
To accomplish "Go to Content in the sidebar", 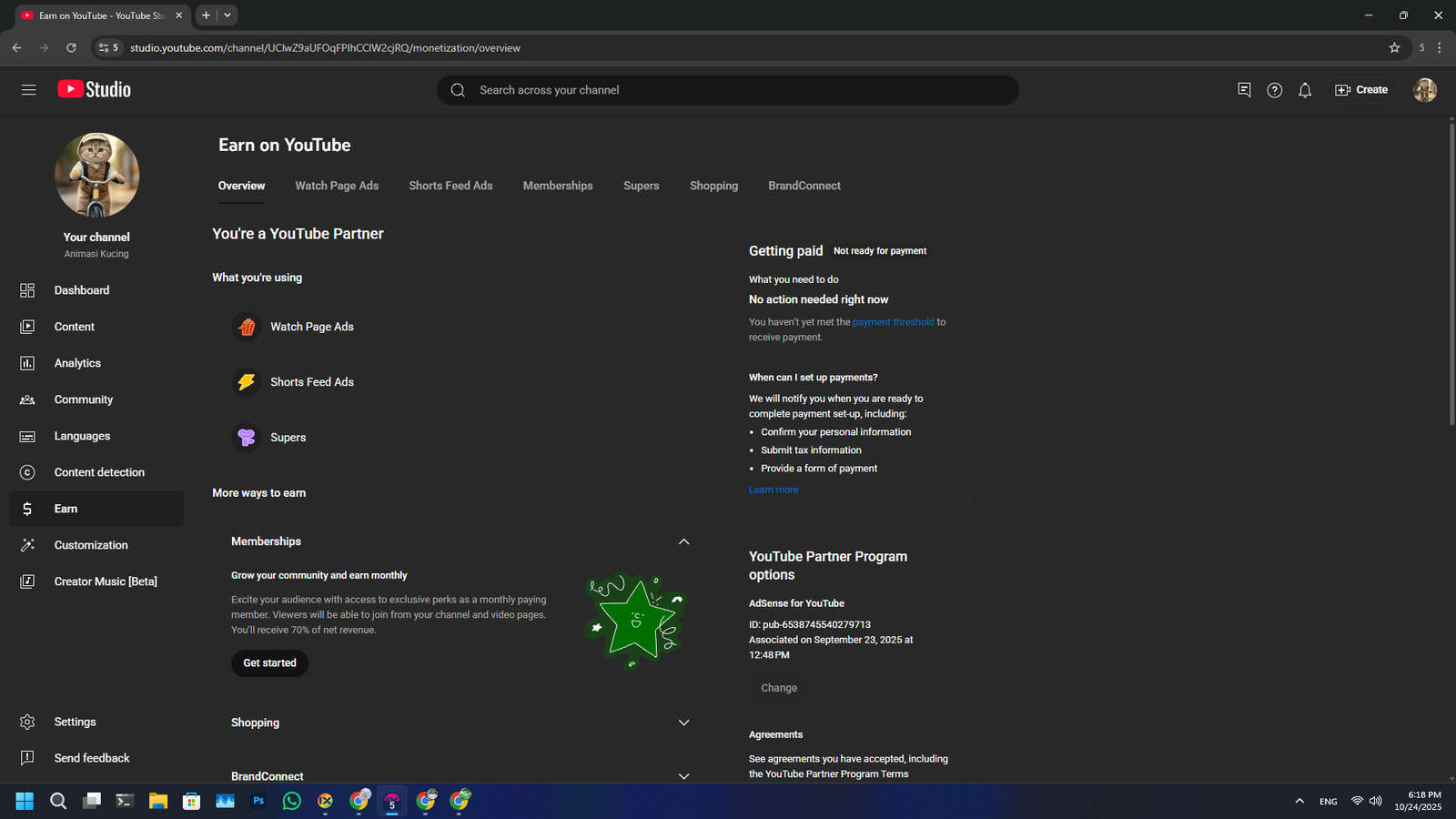I will coord(74,327).
